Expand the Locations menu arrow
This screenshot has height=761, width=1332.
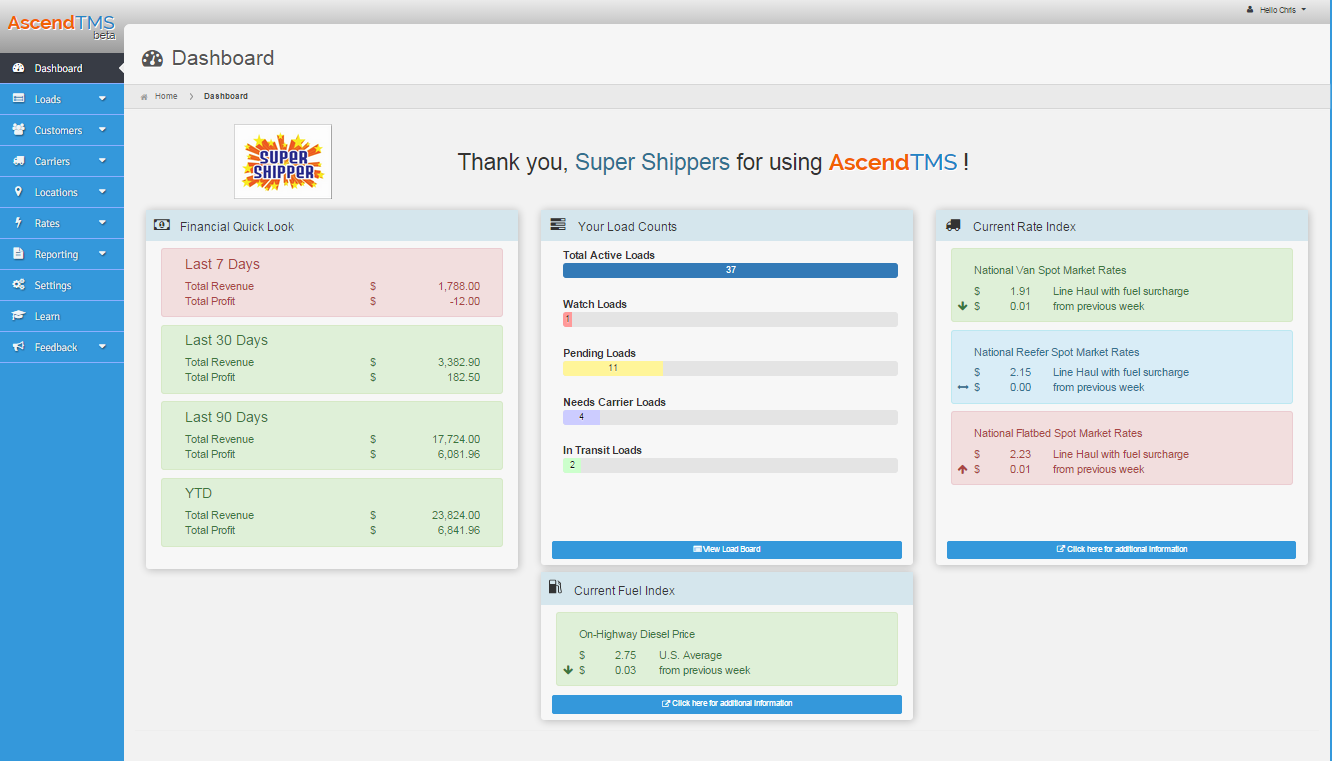102,192
